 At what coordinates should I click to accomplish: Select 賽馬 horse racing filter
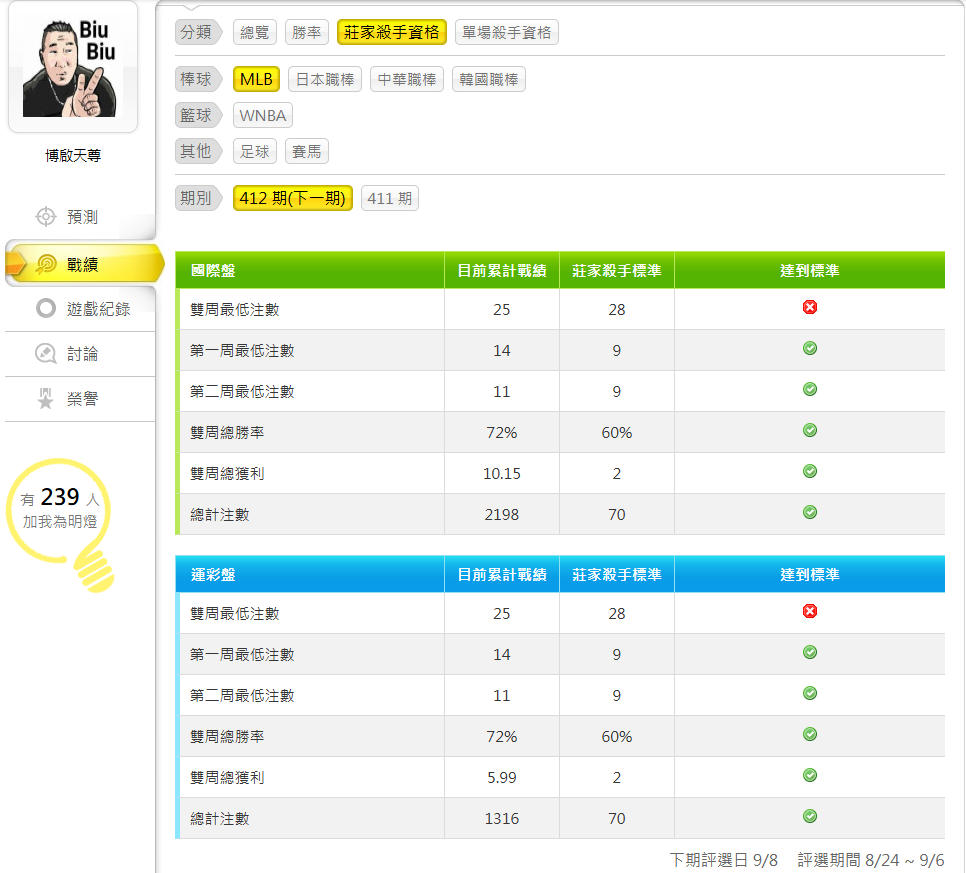[x=307, y=151]
